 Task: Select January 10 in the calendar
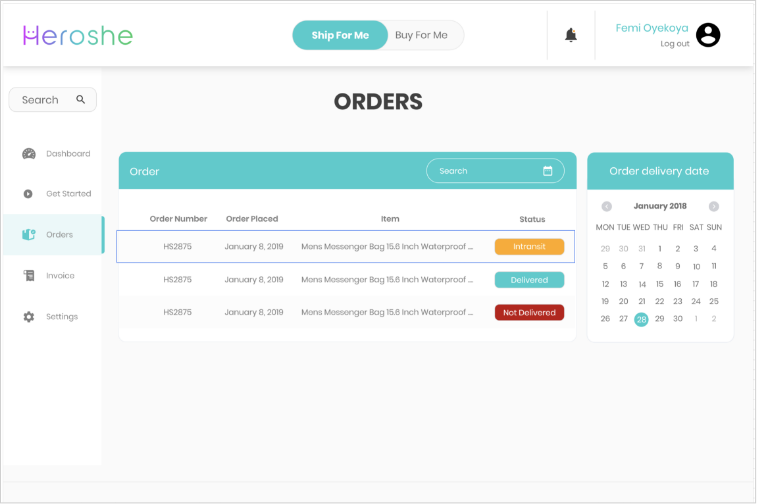(x=696, y=266)
